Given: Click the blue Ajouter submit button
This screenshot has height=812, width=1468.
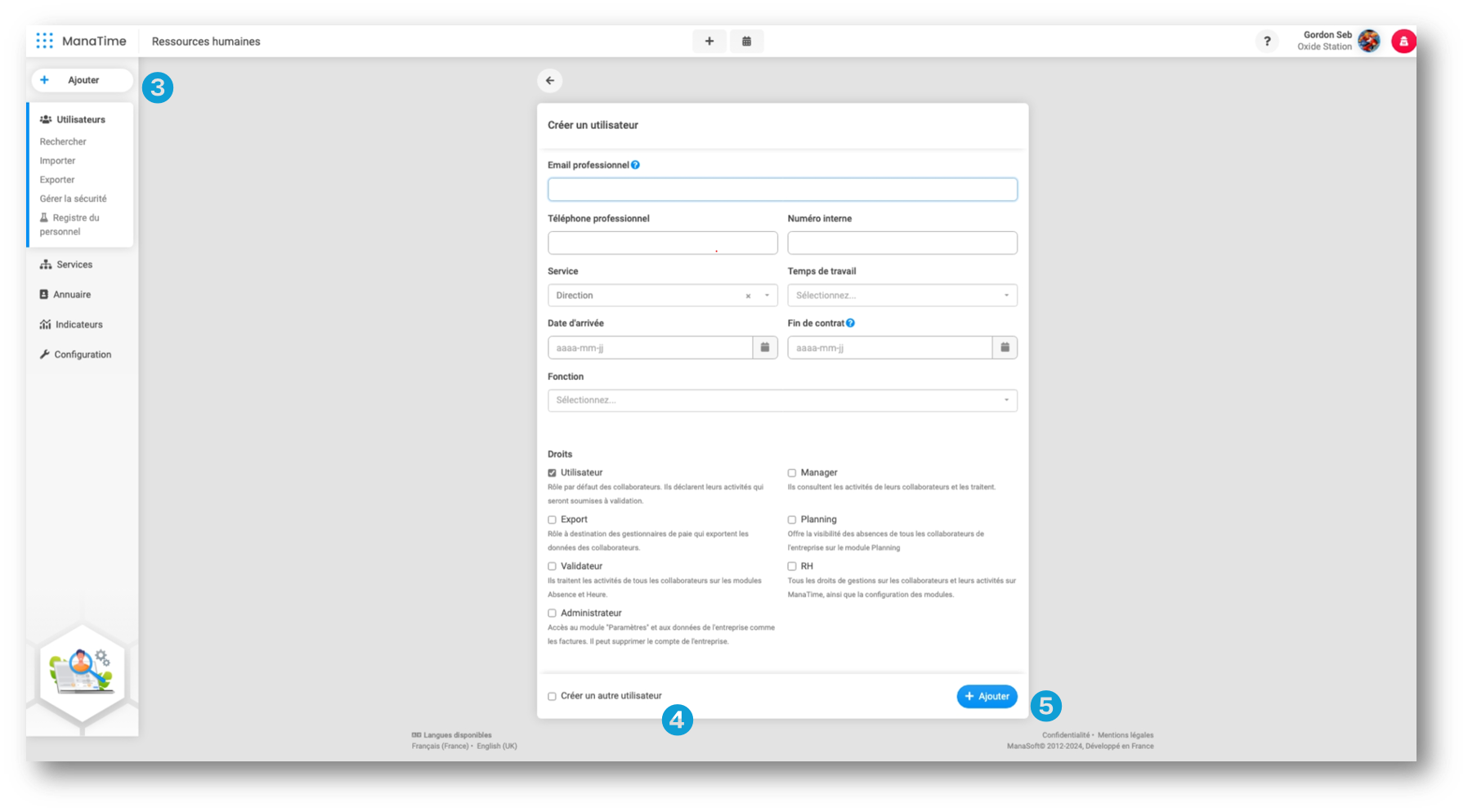Looking at the screenshot, I should pyautogui.click(x=987, y=696).
